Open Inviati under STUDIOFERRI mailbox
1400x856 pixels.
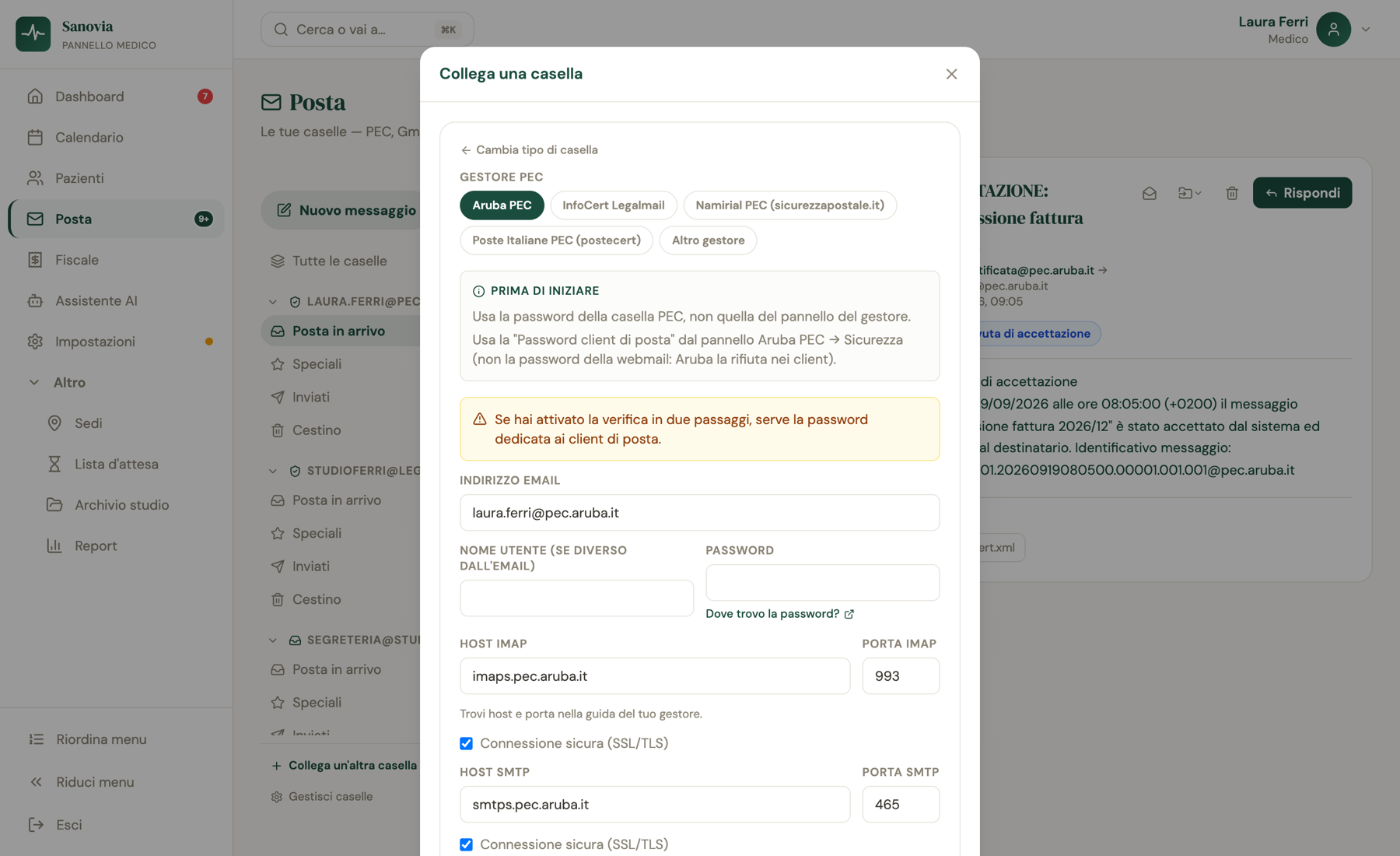coord(340,567)
